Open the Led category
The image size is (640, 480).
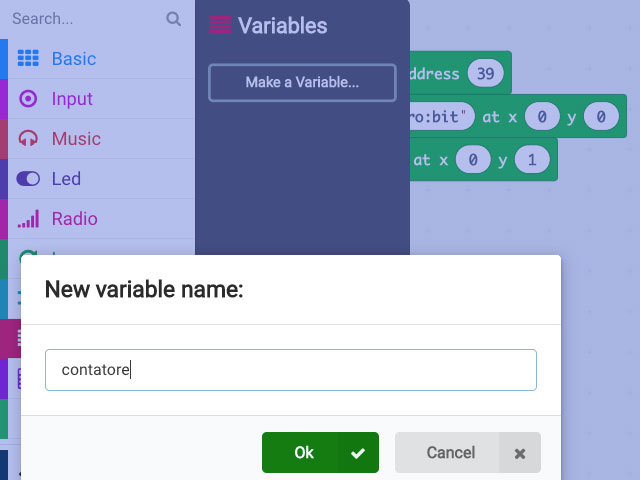(x=66, y=179)
